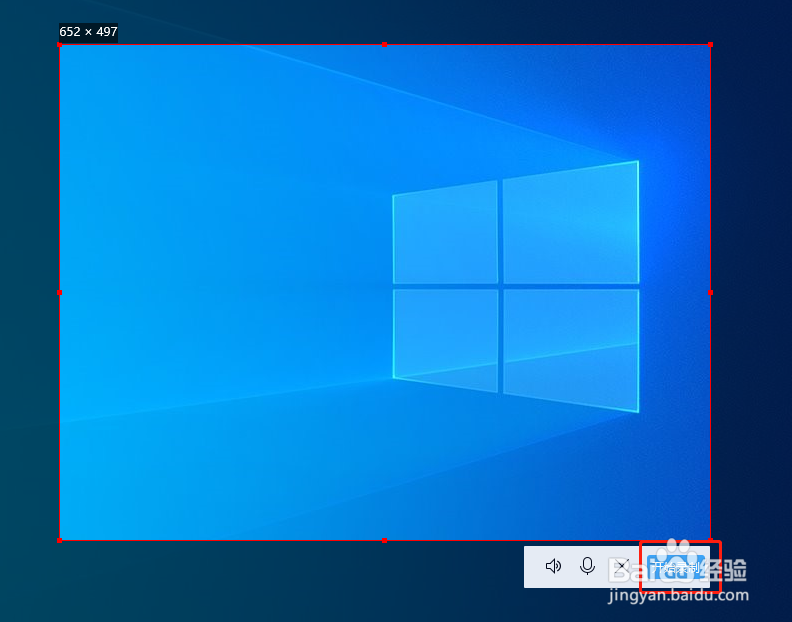
Task: Click the right-middle selection handle
Action: [710, 293]
